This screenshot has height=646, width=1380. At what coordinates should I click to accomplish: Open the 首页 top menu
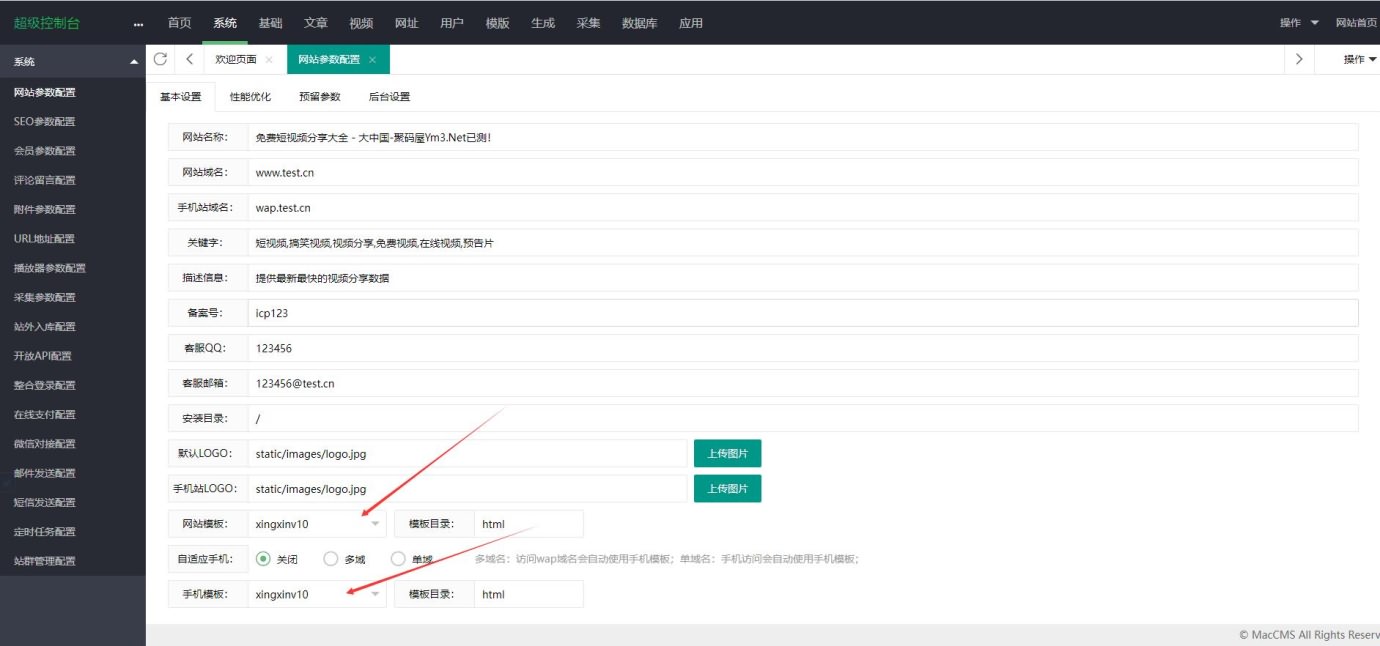click(x=179, y=23)
